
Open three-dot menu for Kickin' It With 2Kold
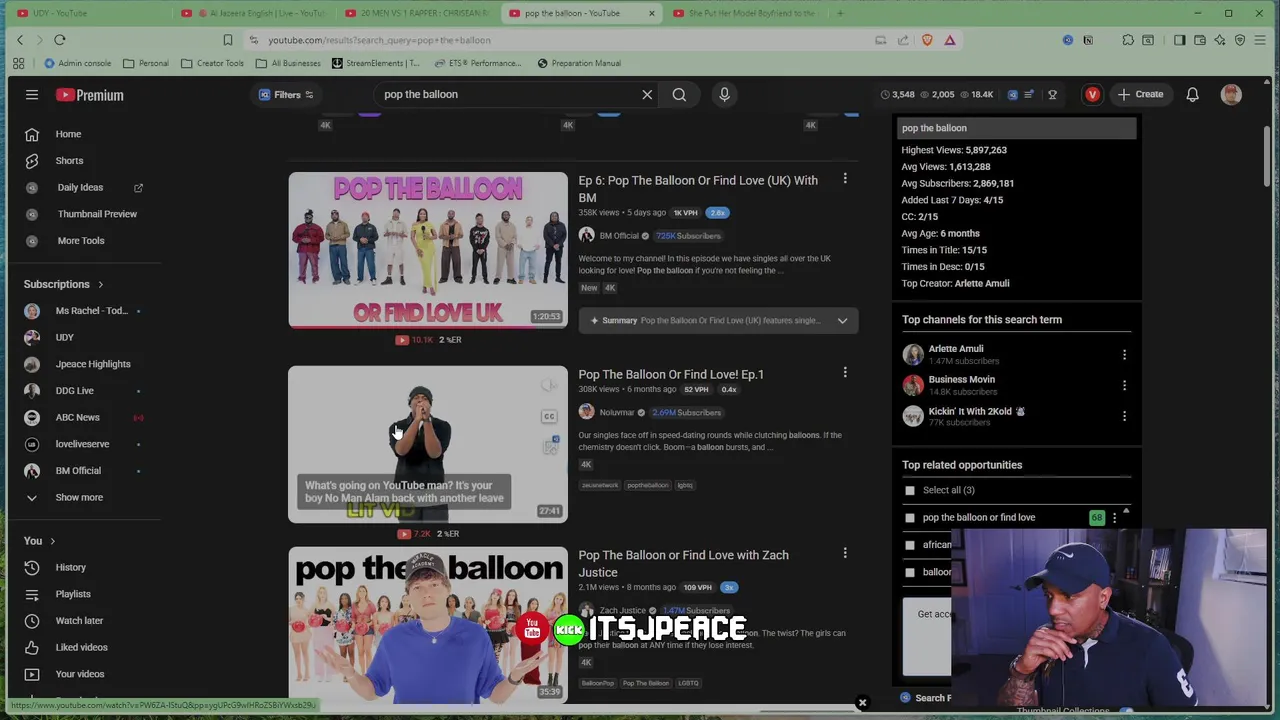point(1124,416)
